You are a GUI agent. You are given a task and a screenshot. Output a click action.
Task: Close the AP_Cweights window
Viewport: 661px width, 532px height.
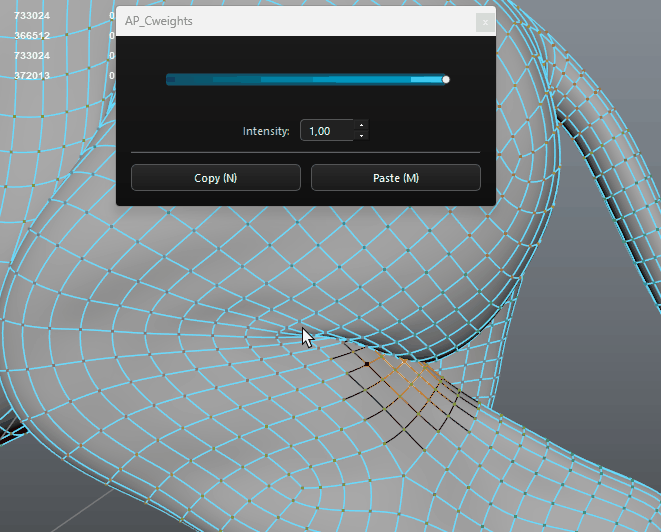pos(485,22)
